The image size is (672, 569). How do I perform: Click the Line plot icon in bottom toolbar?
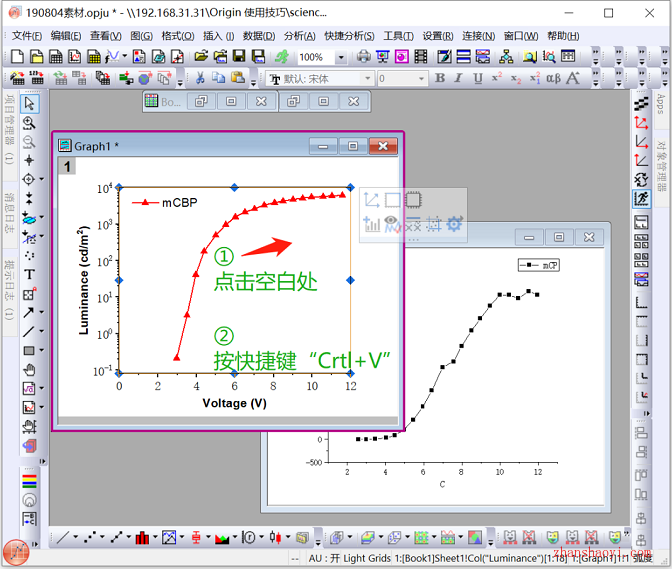[x=63, y=537]
